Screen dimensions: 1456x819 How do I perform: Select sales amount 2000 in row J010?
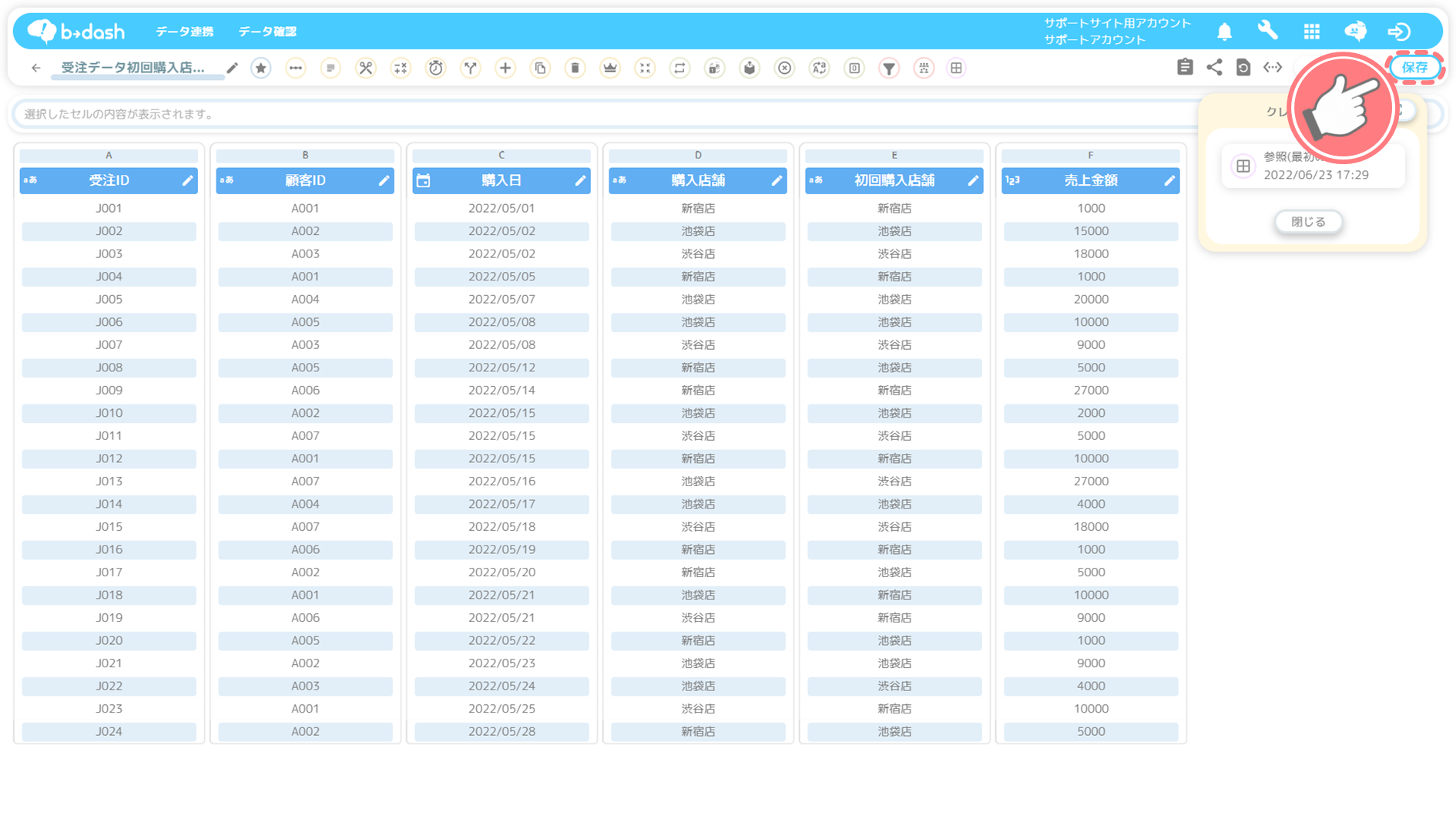1091,413
